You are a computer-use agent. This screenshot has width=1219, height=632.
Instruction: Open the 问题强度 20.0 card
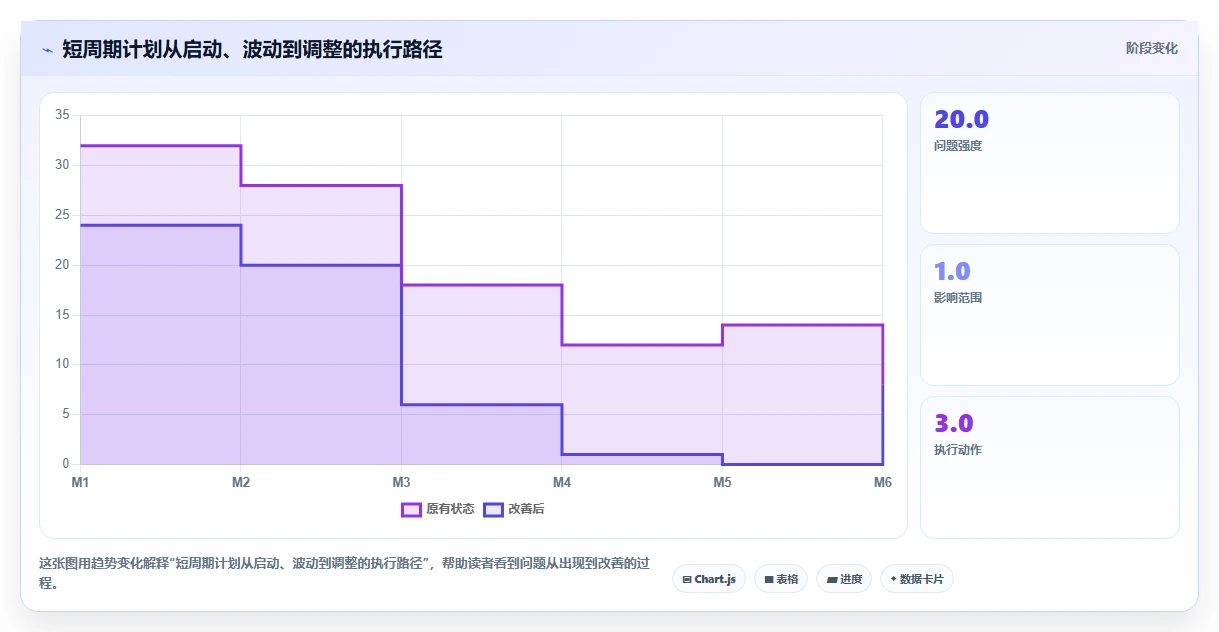click(x=1050, y=163)
